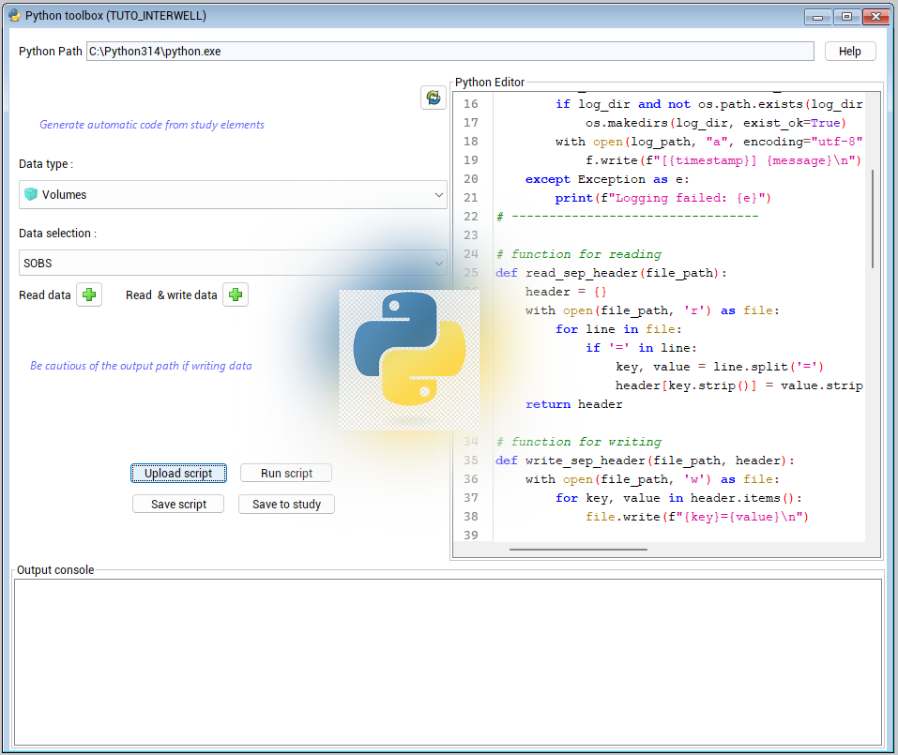Maximize the Python toolbox window

846,16
